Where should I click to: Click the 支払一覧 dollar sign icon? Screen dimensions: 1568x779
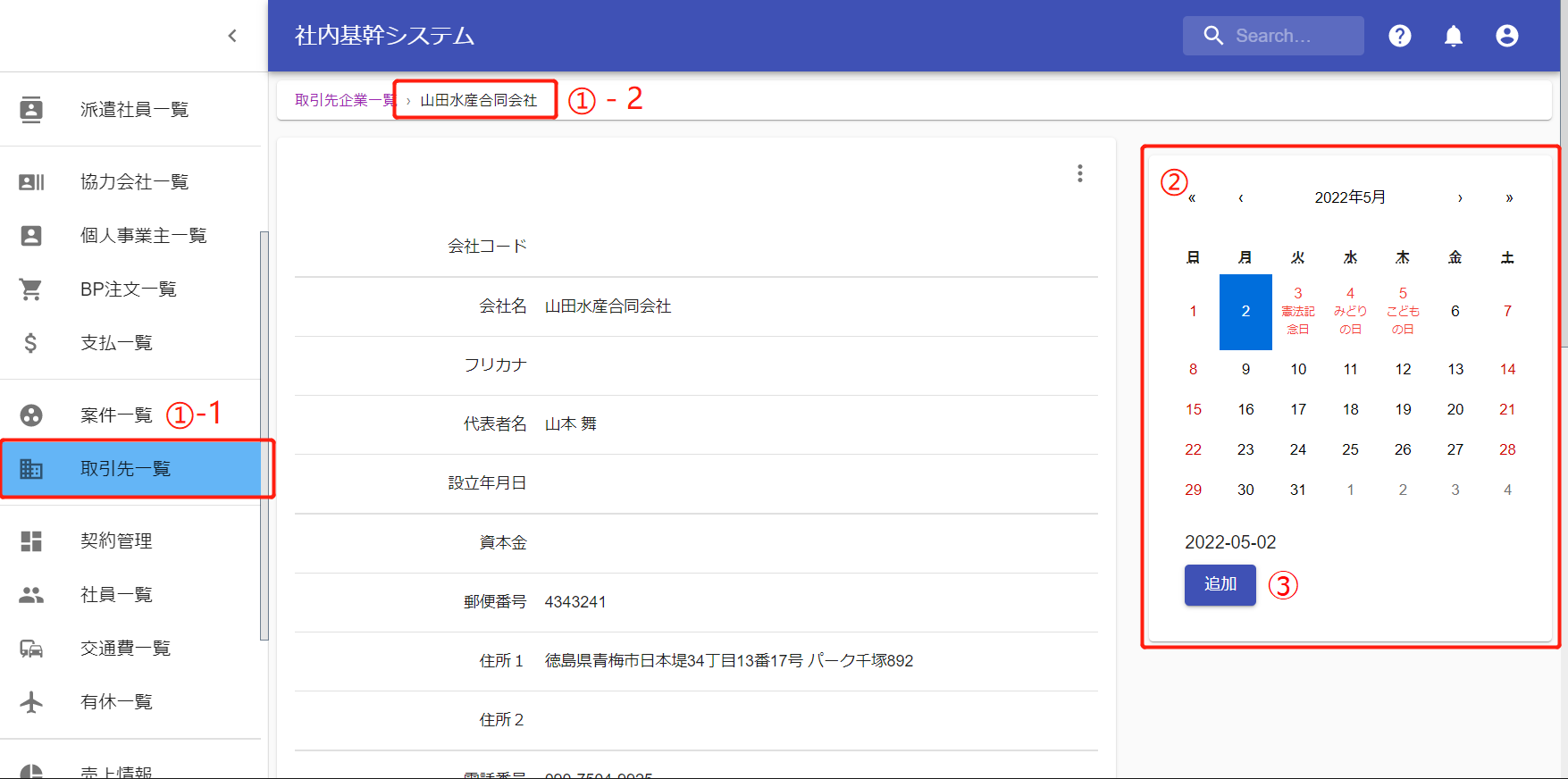pyautogui.click(x=31, y=343)
